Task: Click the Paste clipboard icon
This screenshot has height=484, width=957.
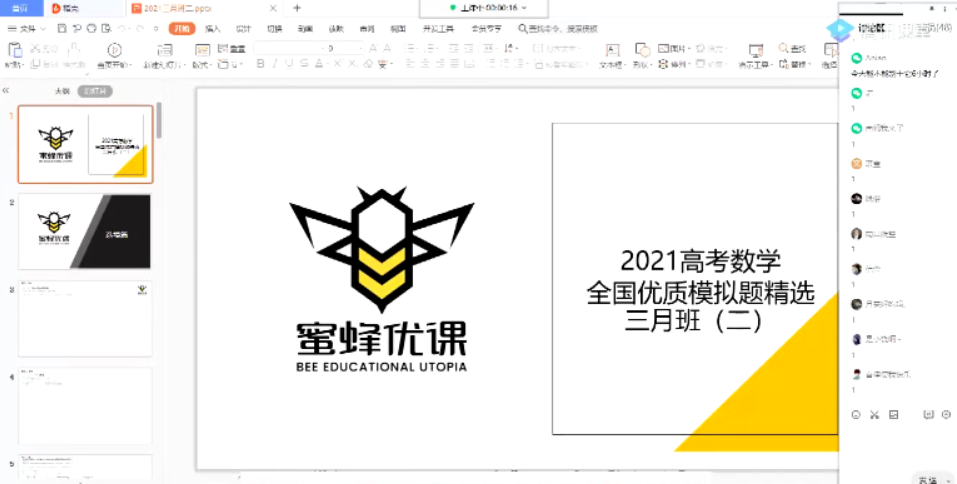Action: point(14,50)
